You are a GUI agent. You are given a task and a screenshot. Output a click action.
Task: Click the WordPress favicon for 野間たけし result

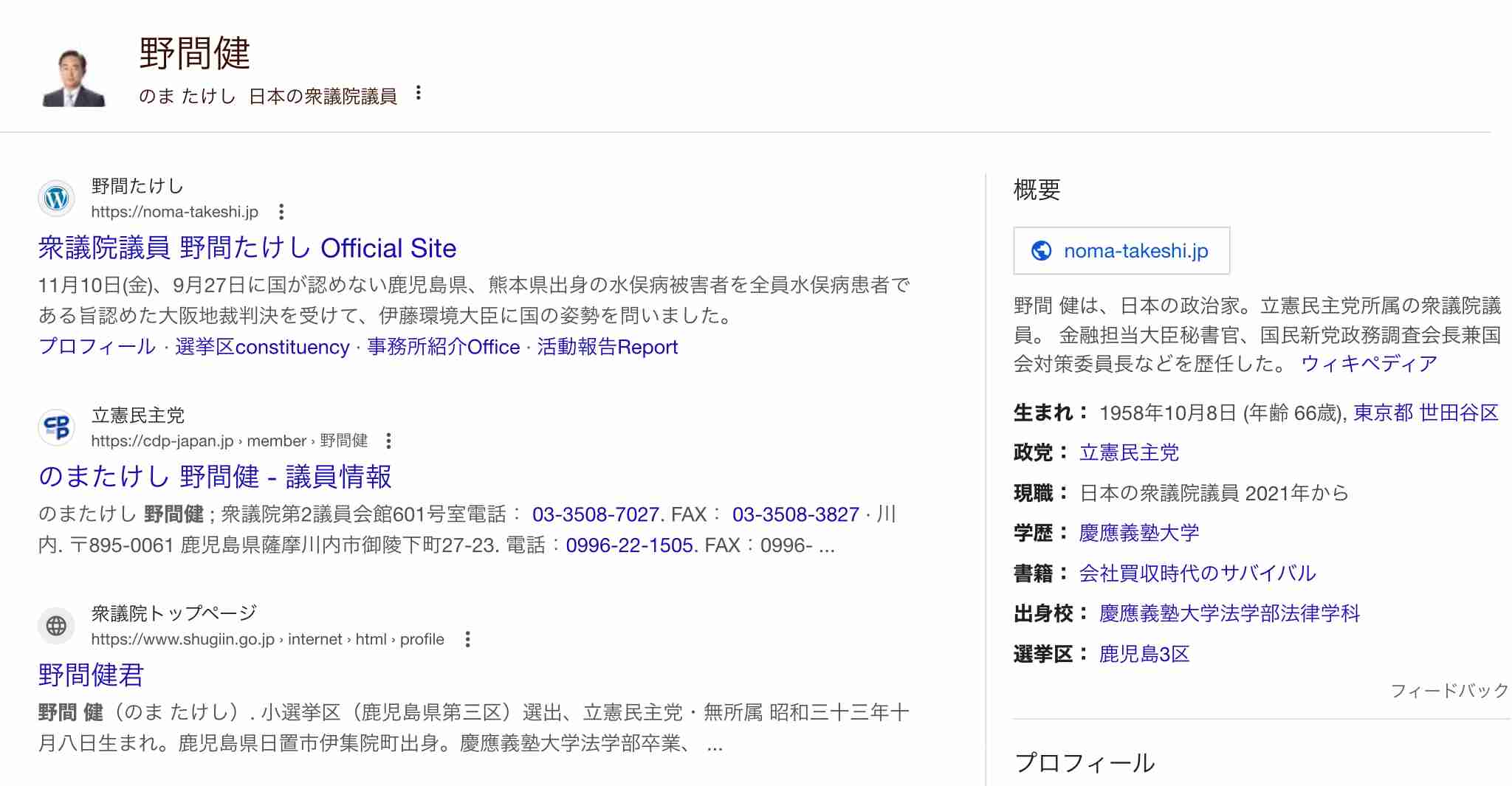coord(57,199)
